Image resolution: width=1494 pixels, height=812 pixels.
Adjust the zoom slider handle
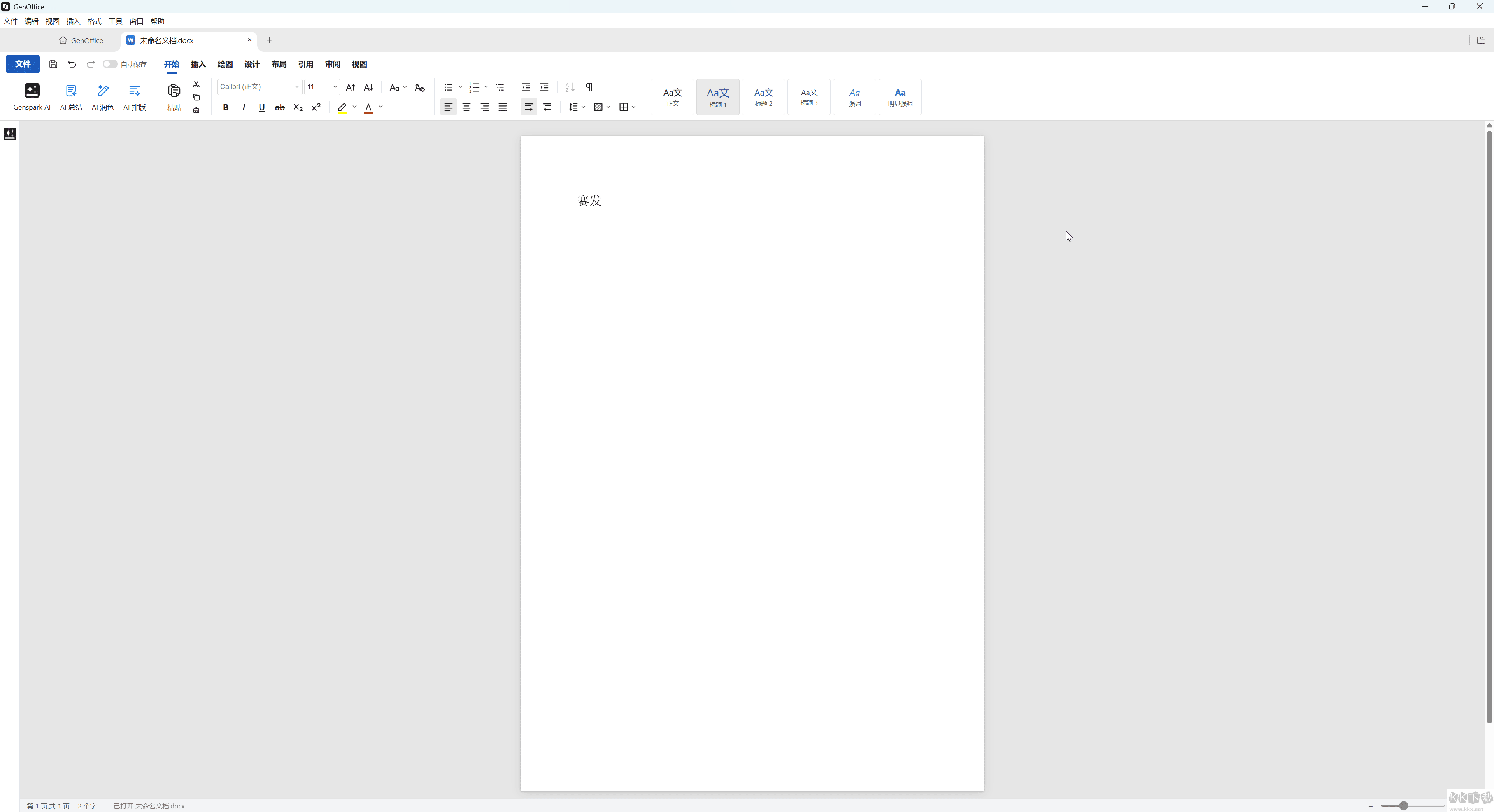1403,806
